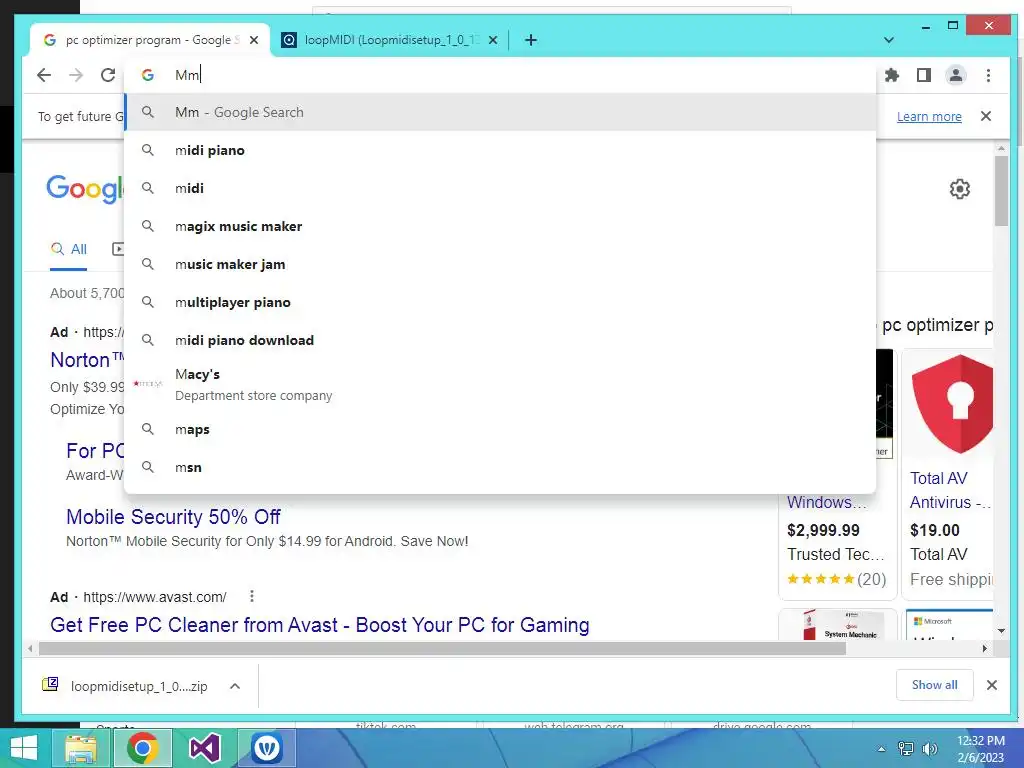
Task: Click the scroll left arrow
Action: coord(30,648)
